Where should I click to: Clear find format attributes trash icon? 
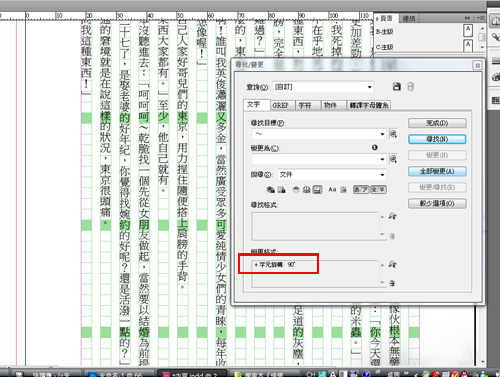[392, 236]
